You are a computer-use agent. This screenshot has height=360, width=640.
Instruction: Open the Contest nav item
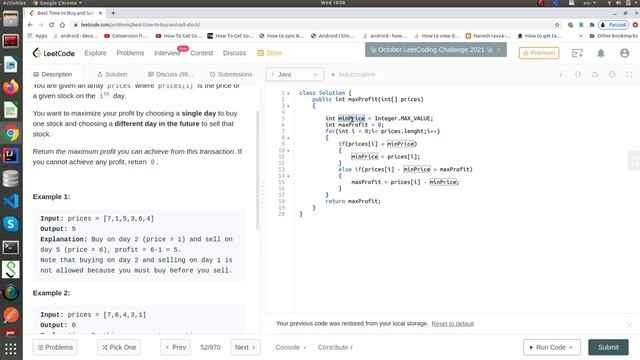point(202,53)
